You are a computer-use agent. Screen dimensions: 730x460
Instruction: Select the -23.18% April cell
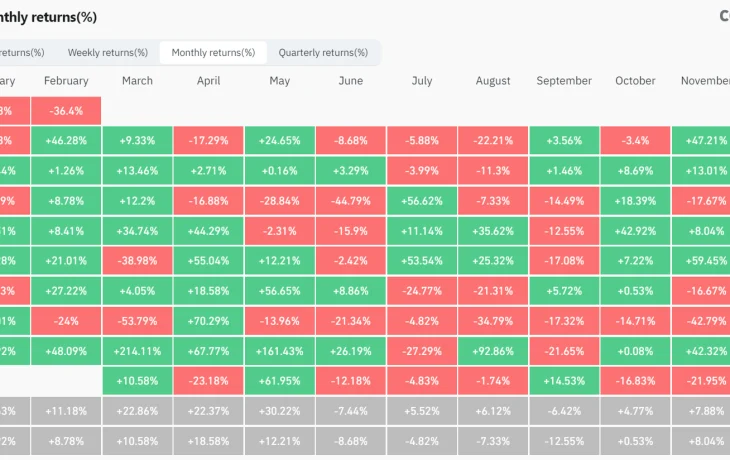pyautogui.click(x=209, y=381)
